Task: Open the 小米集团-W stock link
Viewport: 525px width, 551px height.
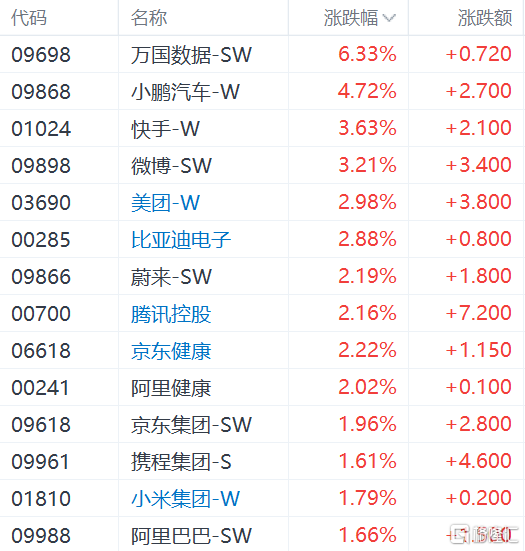Action: point(186,499)
